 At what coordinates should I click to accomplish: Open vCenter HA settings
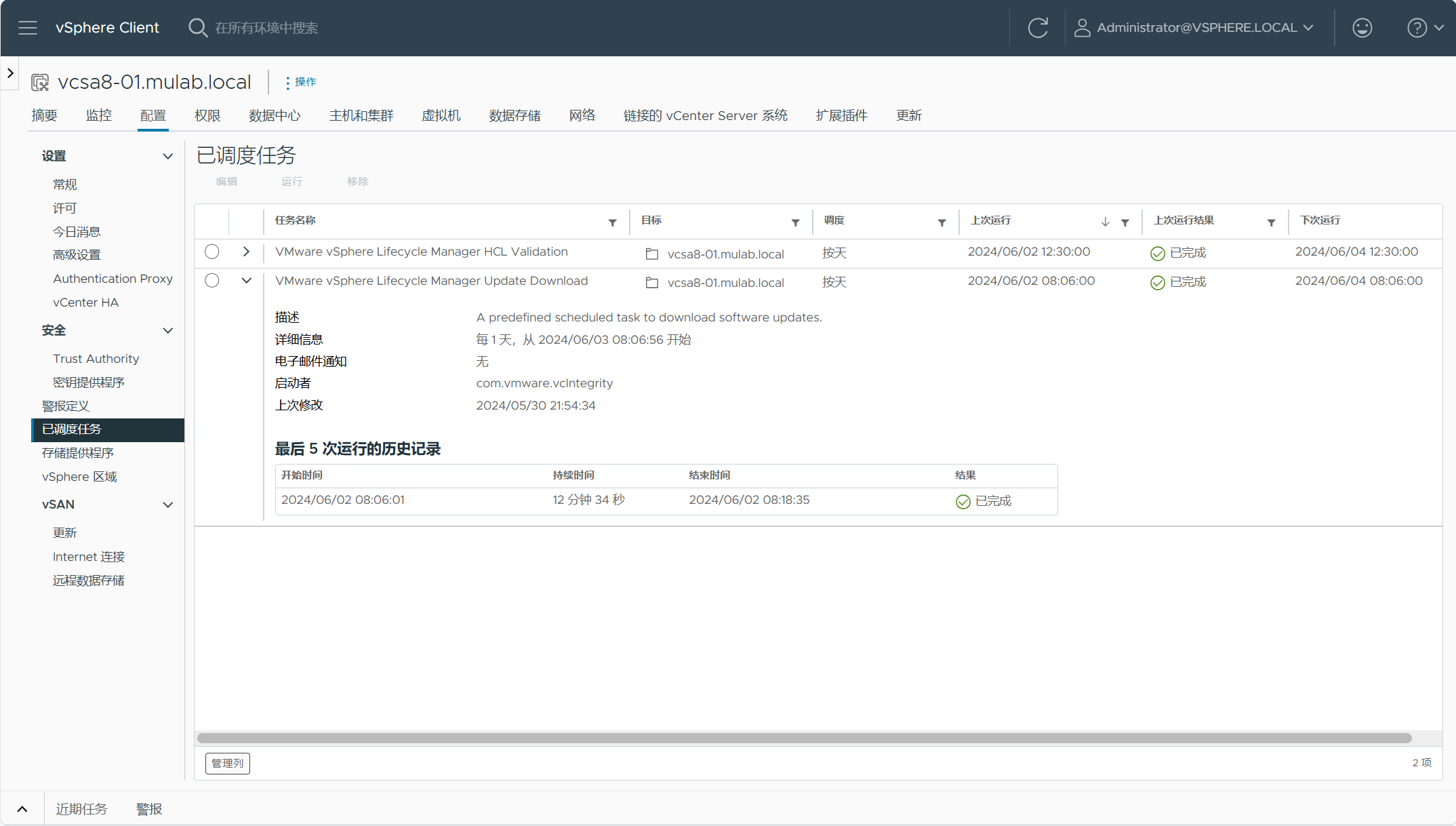(85, 302)
